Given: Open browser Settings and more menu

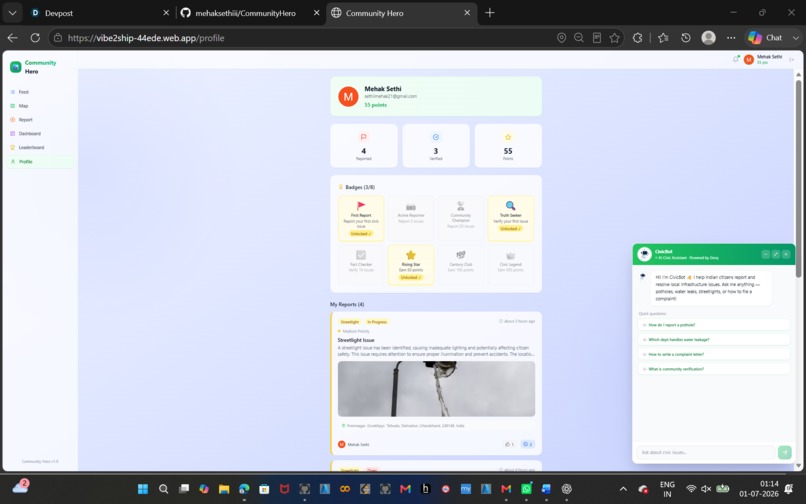Looking at the screenshot, I should pyautogui.click(x=731, y=38).
